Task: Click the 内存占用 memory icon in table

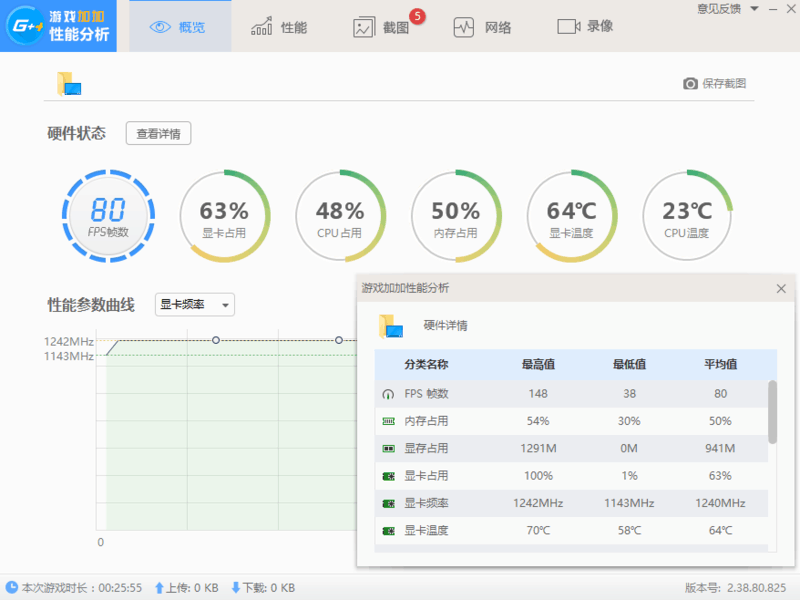Action: tap(388, 421)
